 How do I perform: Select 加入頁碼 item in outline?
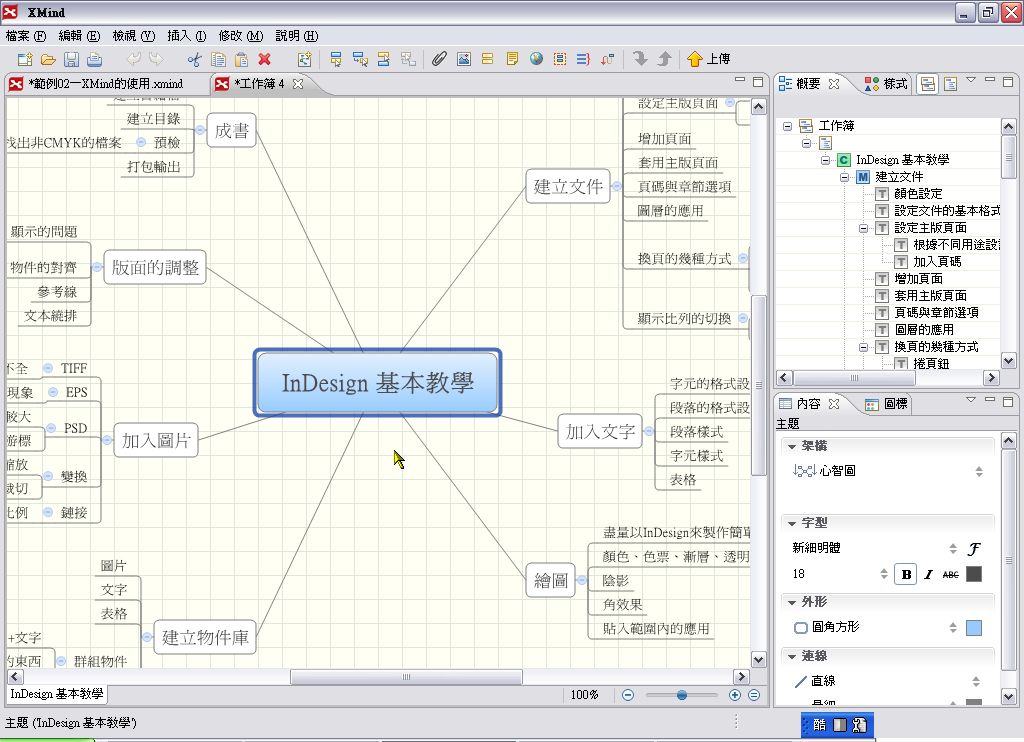[936, 262]
